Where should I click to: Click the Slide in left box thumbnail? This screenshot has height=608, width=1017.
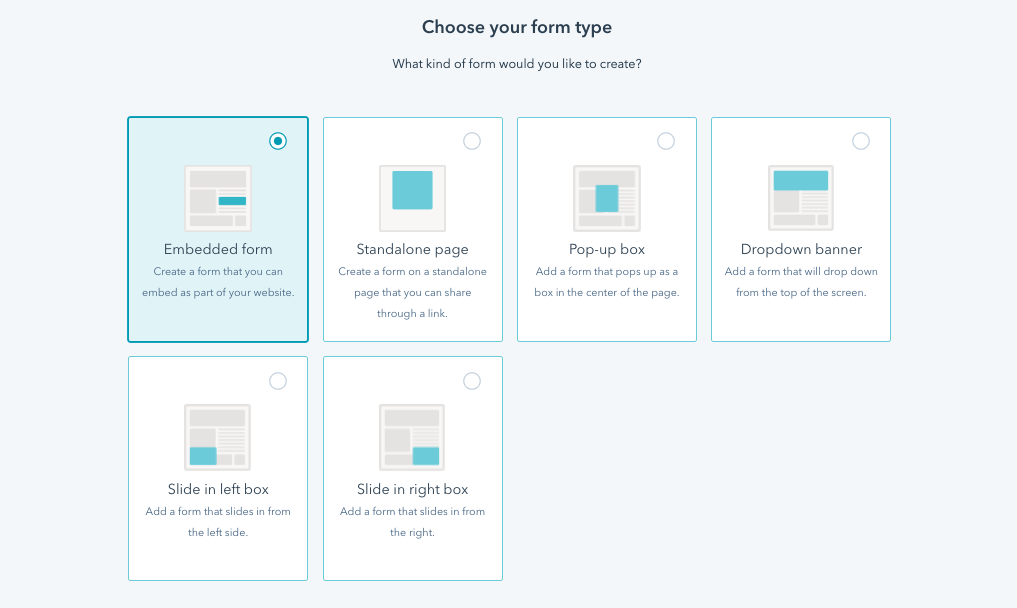(217, 437)
